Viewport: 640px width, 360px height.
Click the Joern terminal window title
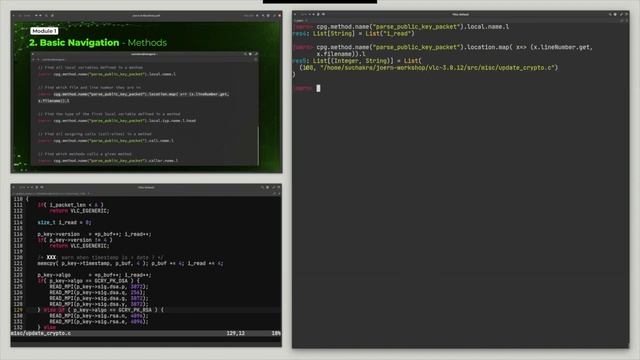pyautogui.click(x=460, y=14)
